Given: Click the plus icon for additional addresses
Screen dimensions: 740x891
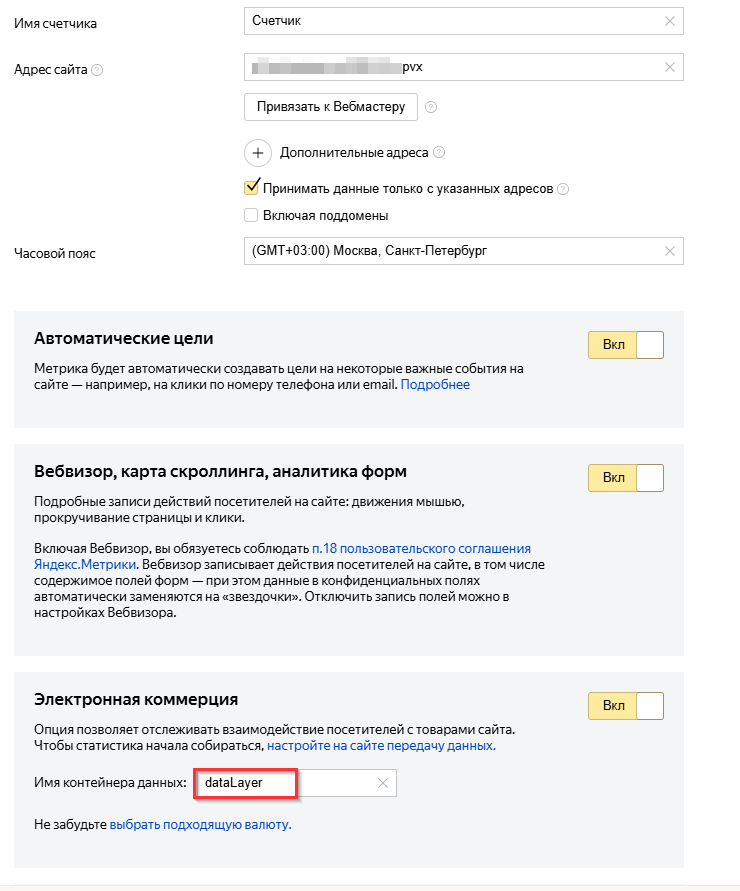Looking at the screenshot, I should pyautogui.click(x=258, y=153).
